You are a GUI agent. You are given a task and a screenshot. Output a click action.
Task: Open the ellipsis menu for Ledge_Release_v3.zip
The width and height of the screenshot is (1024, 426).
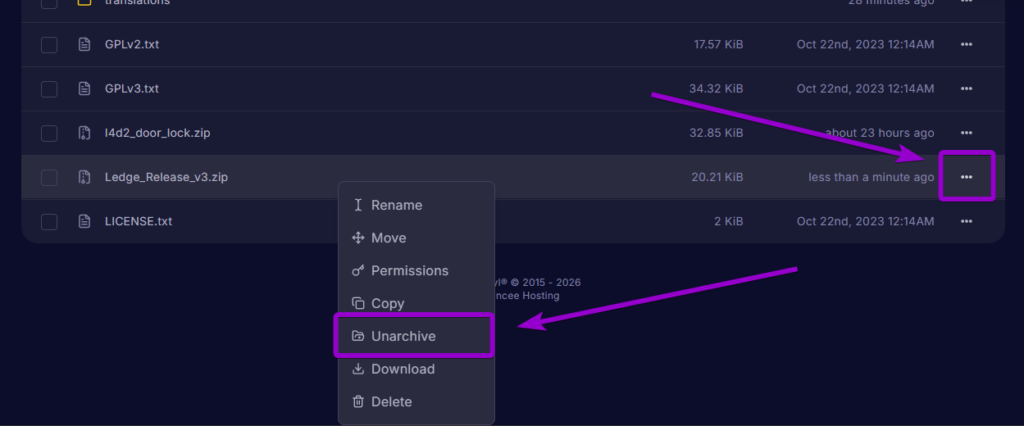point(967,177)
